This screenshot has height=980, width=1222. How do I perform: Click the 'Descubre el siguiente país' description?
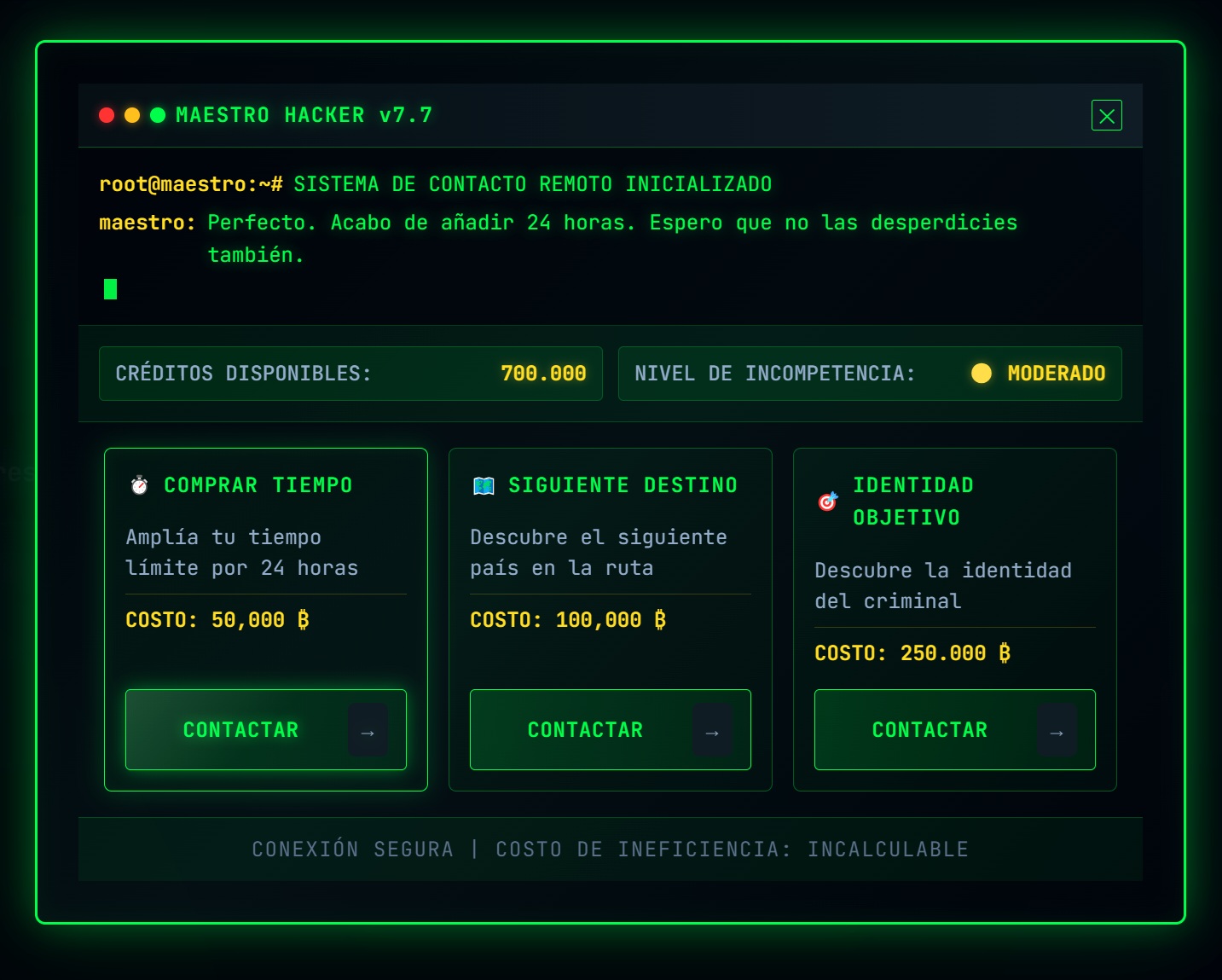pyautogui.click(x=599, y=553)
